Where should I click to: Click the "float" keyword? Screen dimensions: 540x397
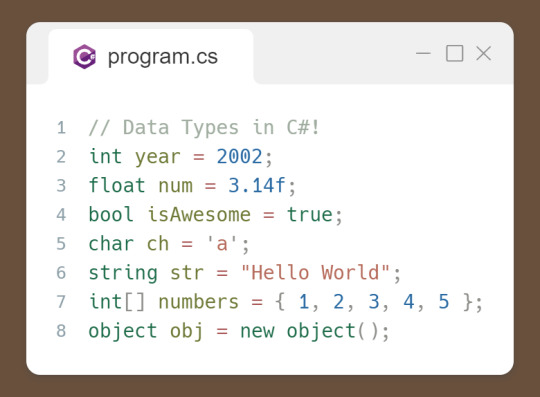click(x=117, y=185)
